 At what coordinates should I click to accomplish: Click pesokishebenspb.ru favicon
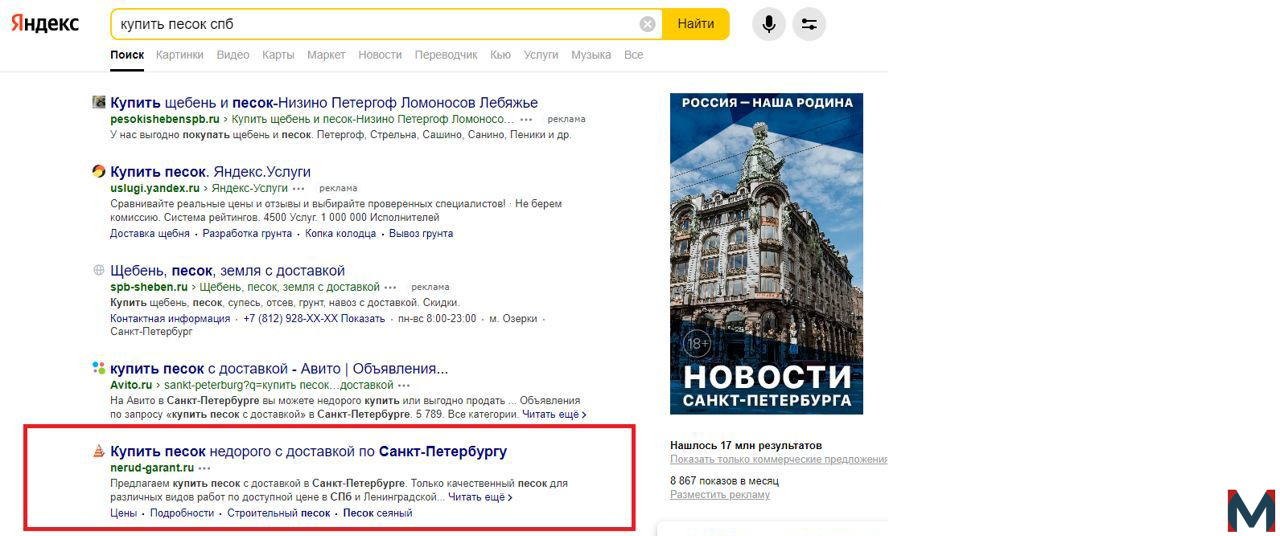(99, 102)
